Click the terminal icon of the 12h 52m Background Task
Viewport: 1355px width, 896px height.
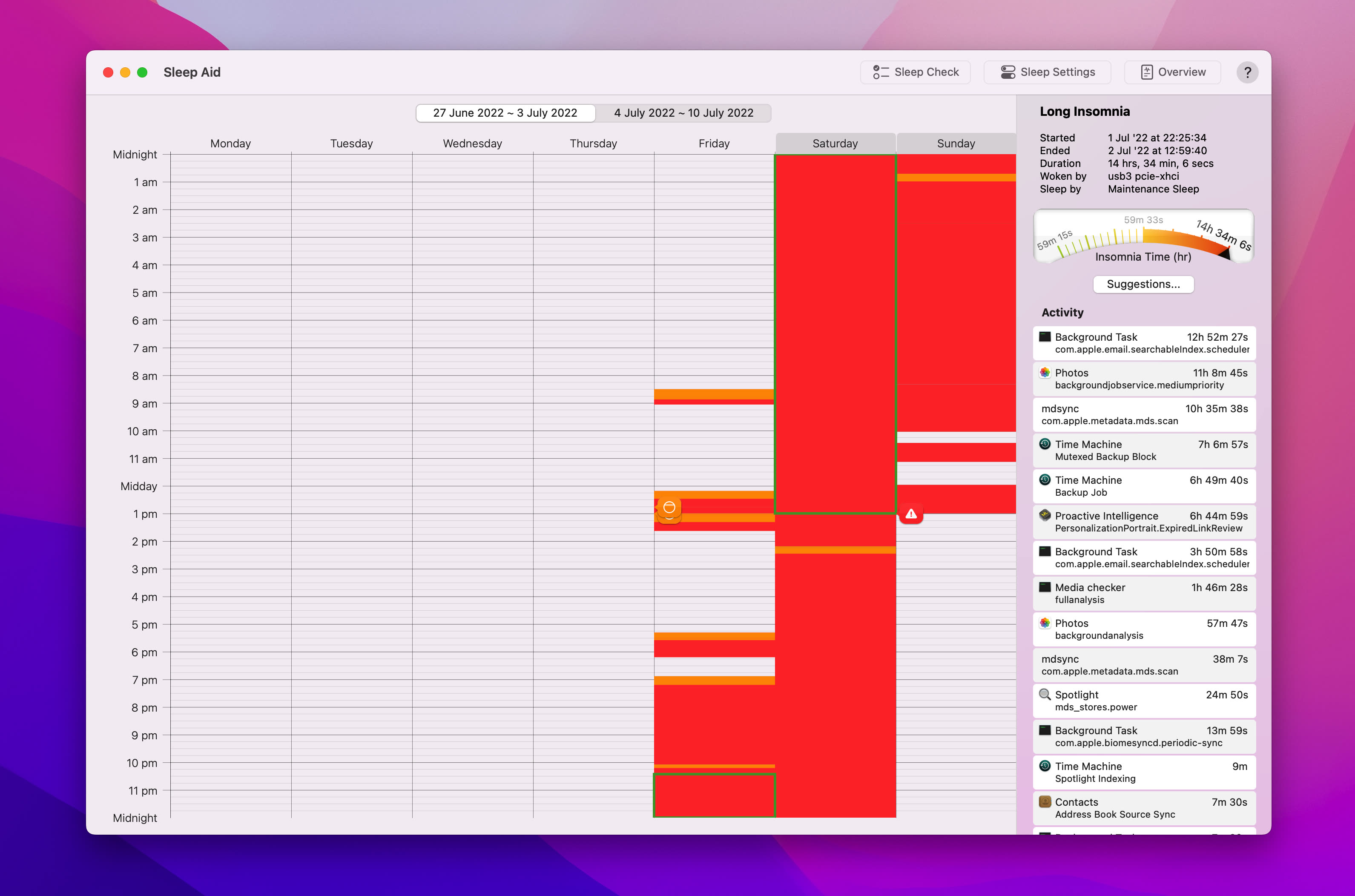coord(1045,336)
